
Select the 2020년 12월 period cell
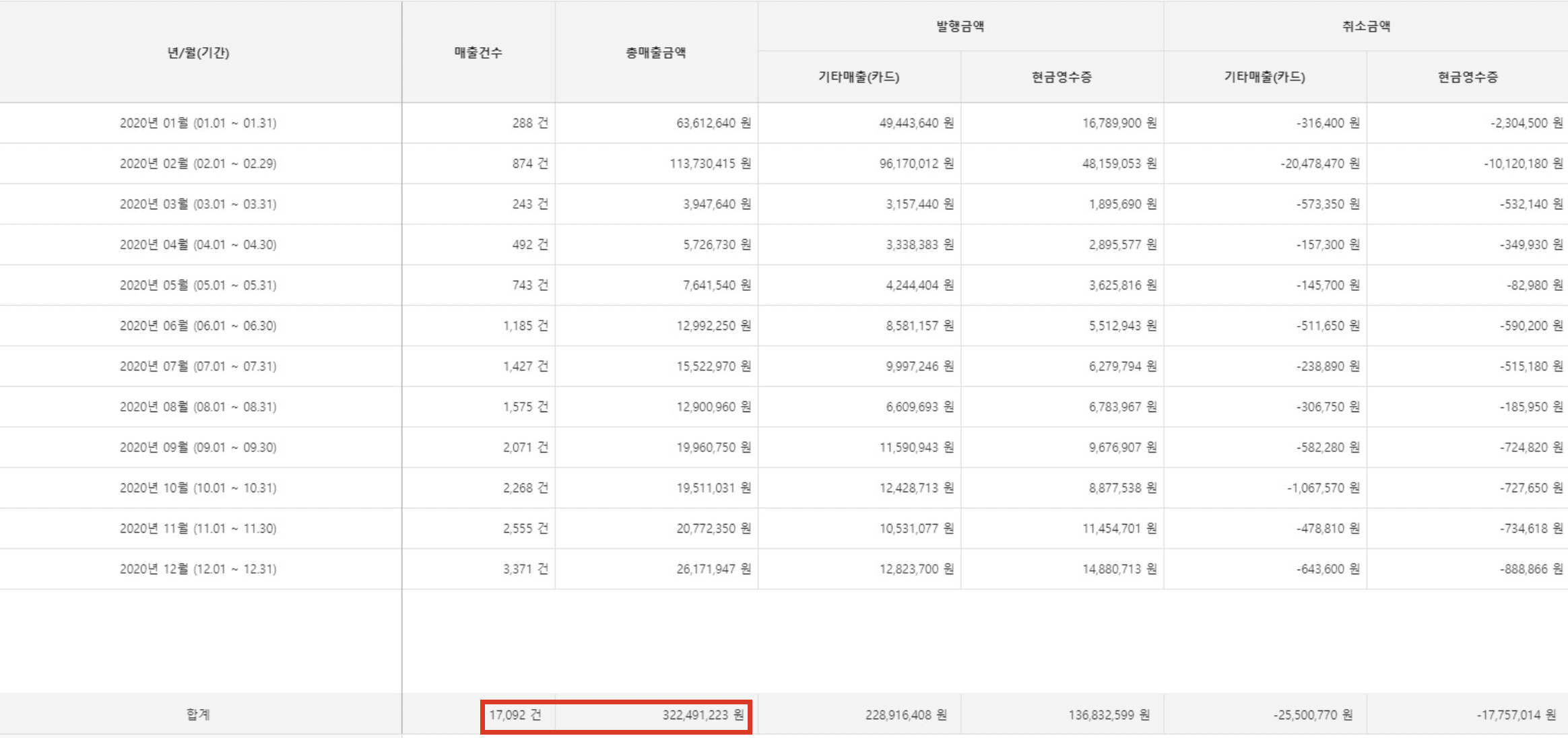point(198,569)
